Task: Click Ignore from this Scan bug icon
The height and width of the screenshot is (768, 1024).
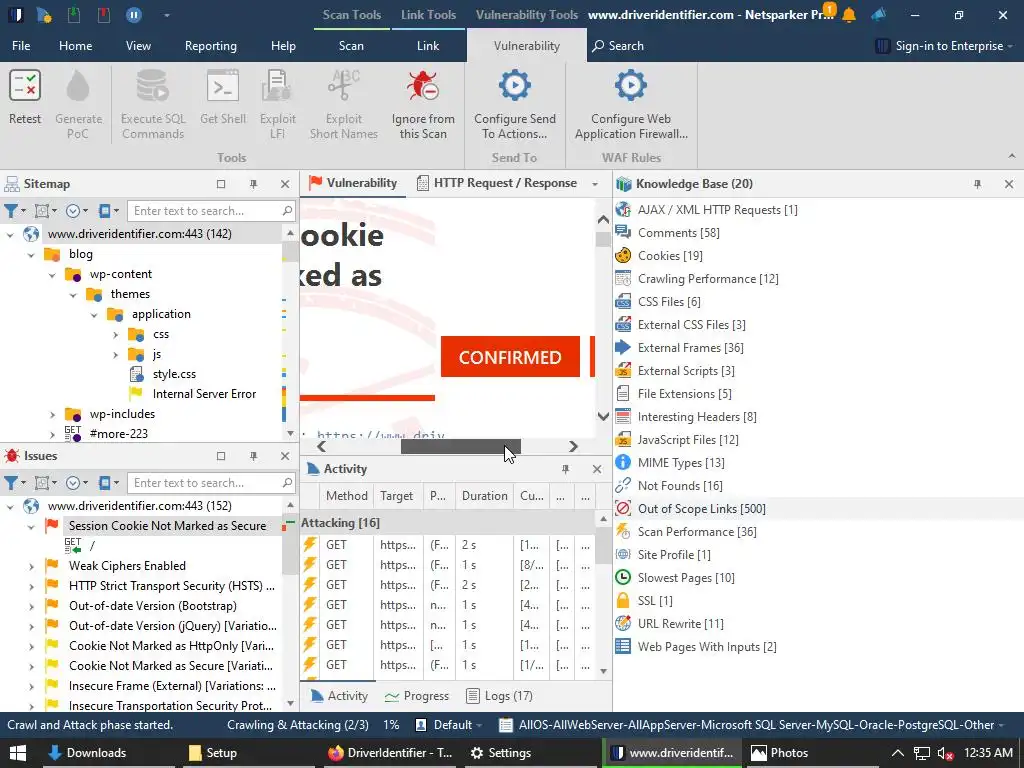Action: click(423, 86)
